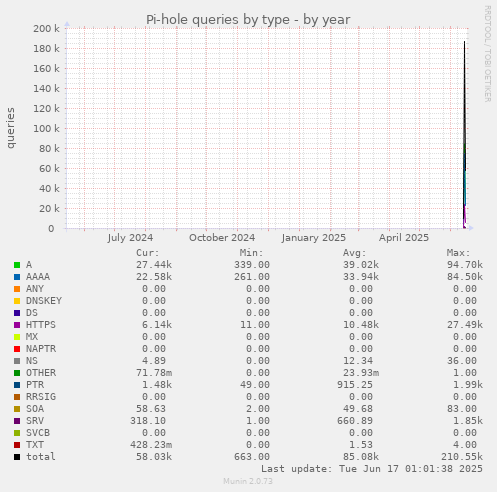Click the 'April 2025' axis label

404,238
